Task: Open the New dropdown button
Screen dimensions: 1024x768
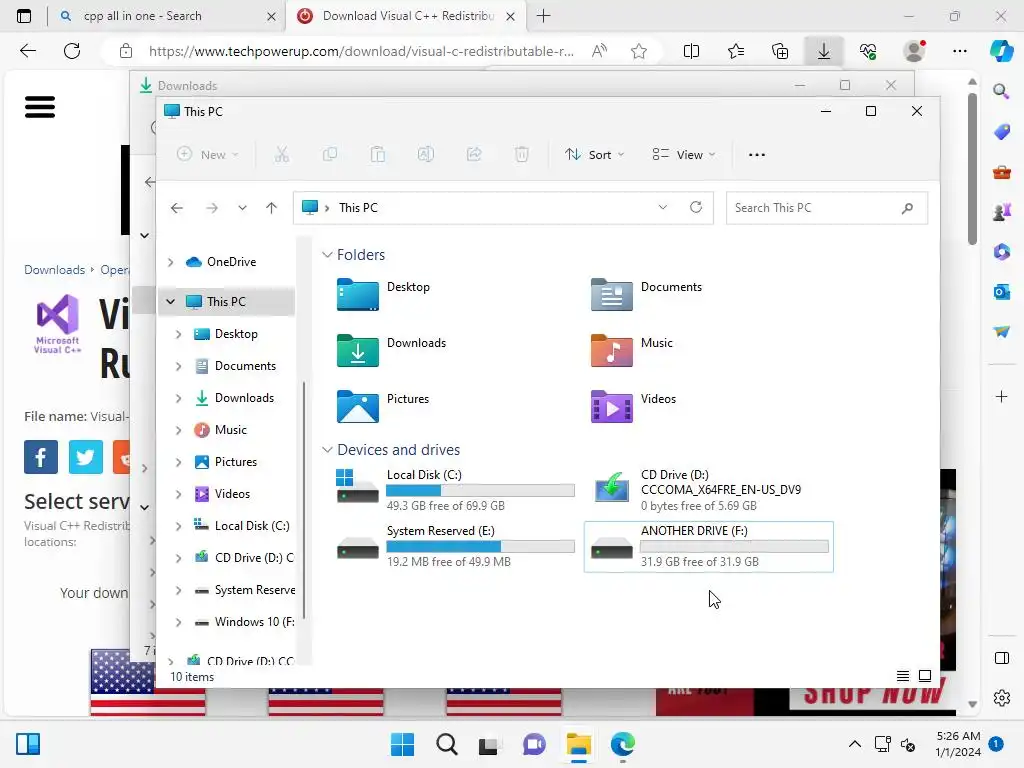Action: [208, 155]
